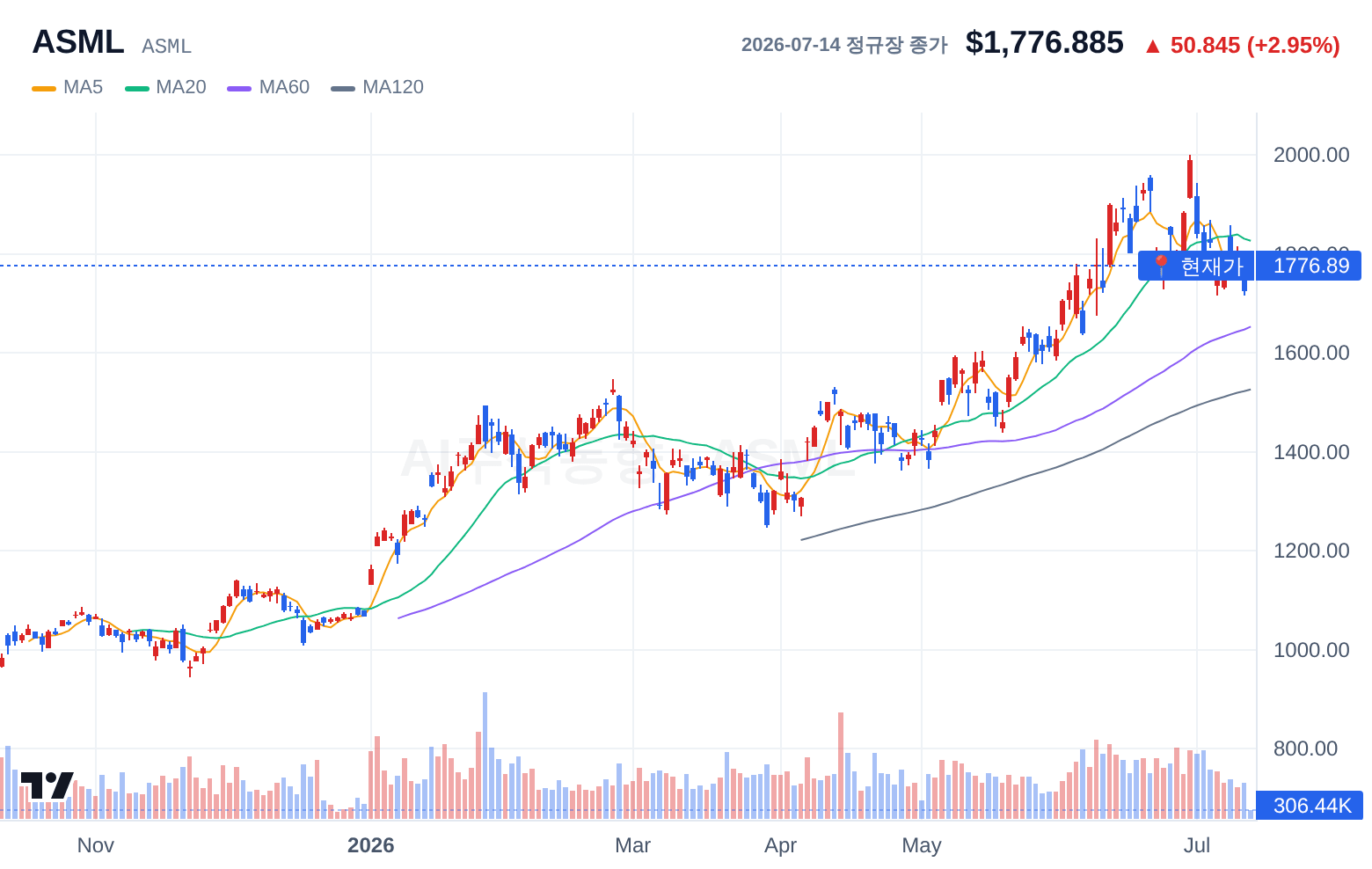Click the MA5 legend label
Screen dimensions: 1372x869
point(83,87)
